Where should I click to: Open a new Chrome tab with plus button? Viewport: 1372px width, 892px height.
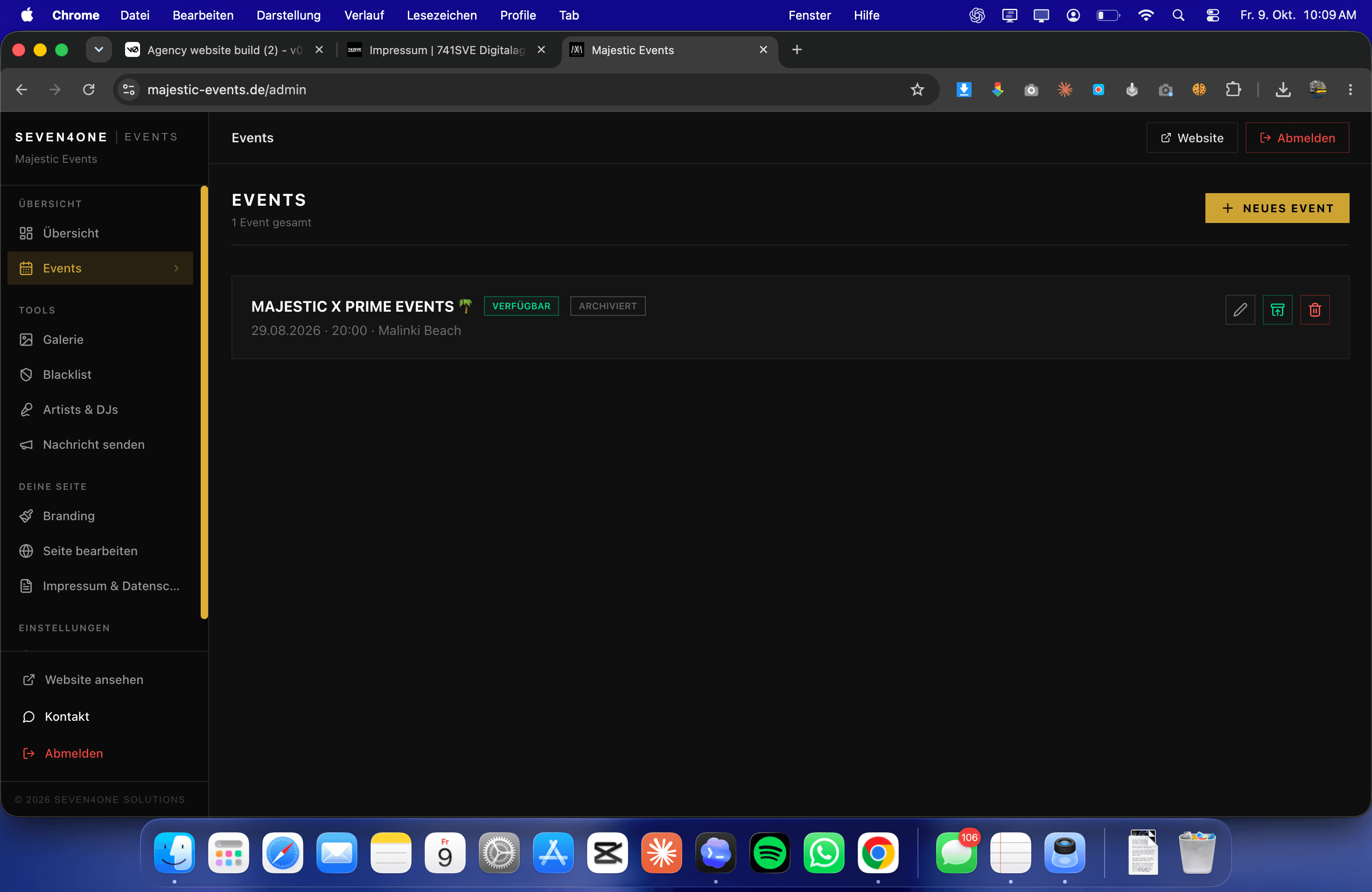coord(797,50)
